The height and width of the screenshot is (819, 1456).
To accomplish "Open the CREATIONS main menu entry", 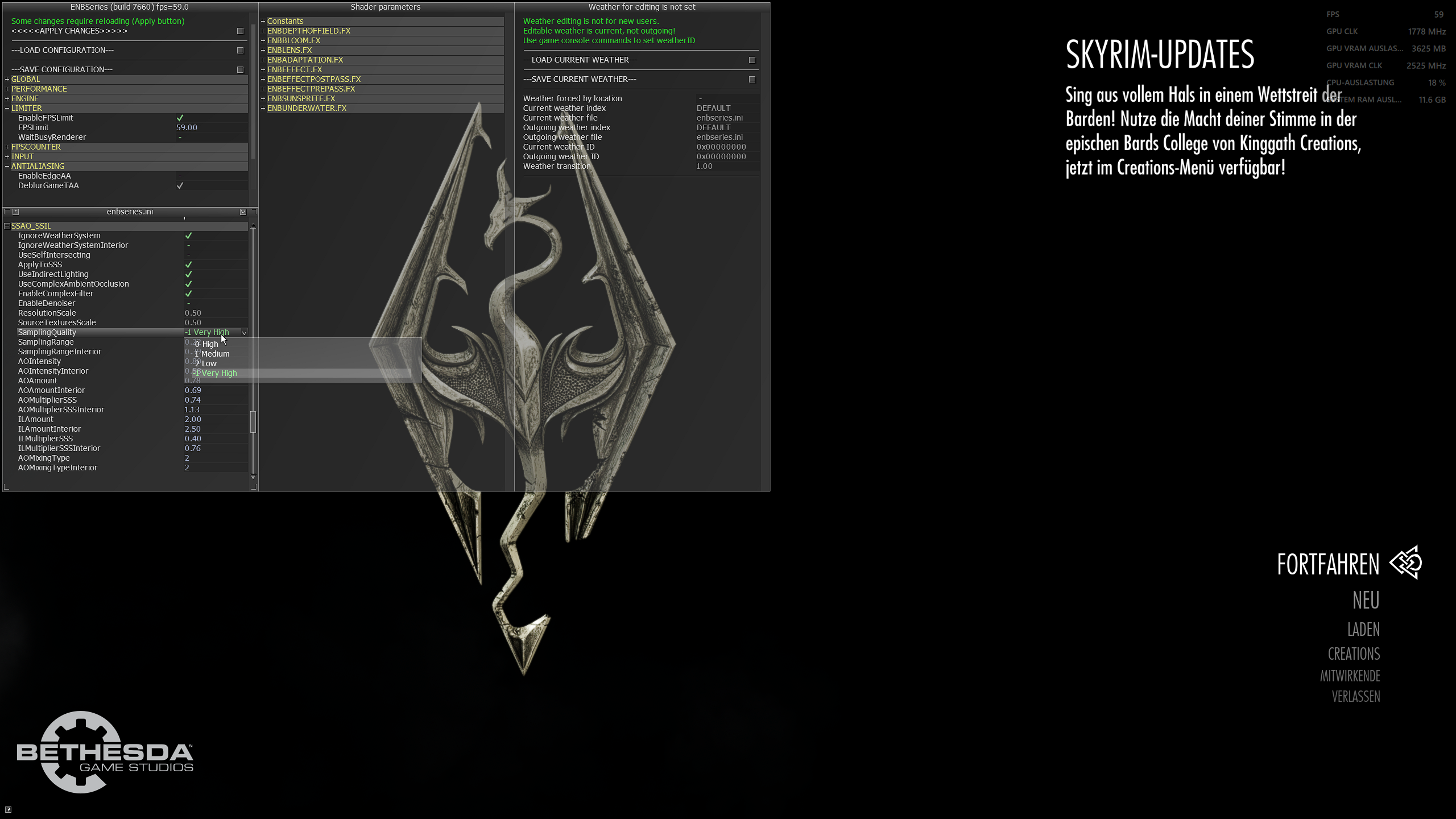I will pyautogui.click(x=1354, y=654).
